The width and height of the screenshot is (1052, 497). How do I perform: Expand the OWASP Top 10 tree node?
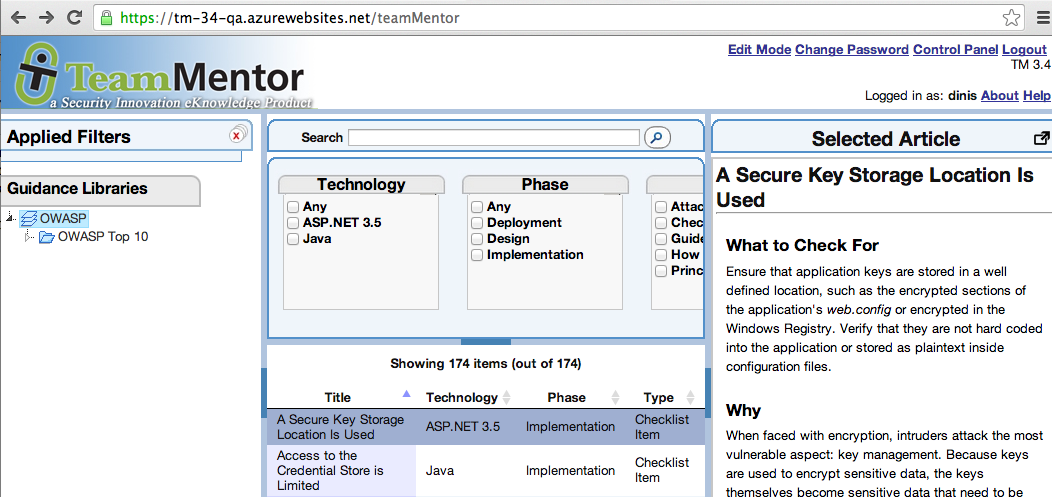click(x=28, y=237)
